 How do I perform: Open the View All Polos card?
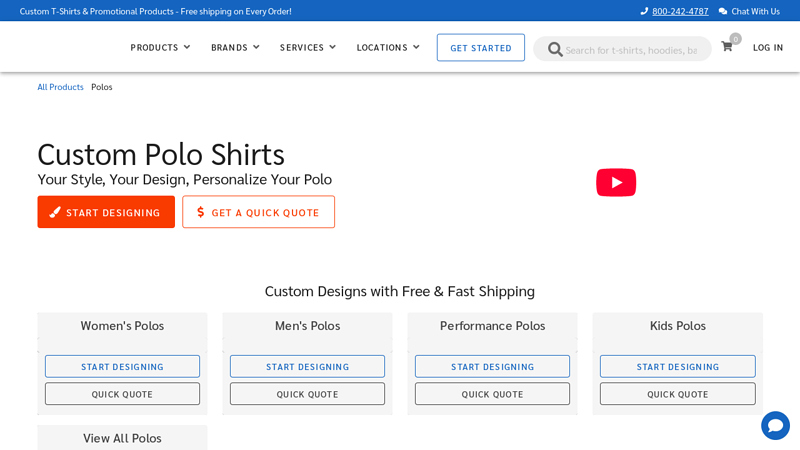click(122, 438)
